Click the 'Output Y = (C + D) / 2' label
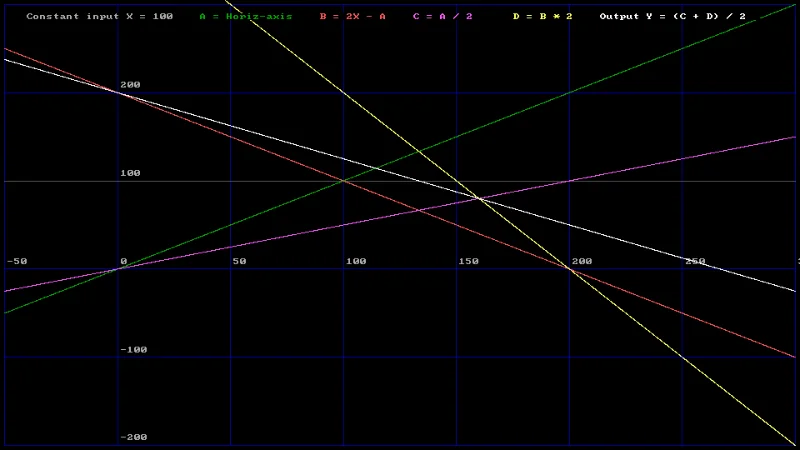The height and width of the screenshot is (450, 800). [672, 16]
